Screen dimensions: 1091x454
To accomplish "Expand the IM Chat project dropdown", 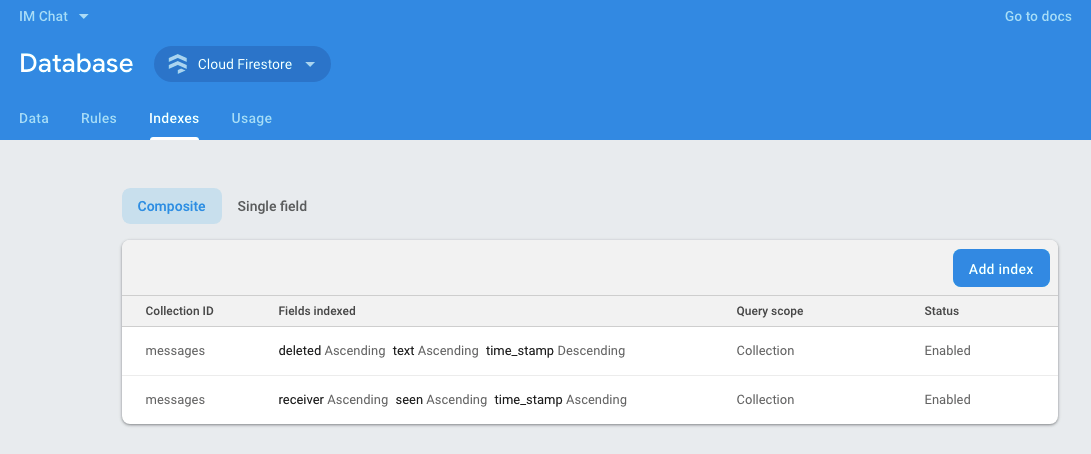I will point(83,16).
